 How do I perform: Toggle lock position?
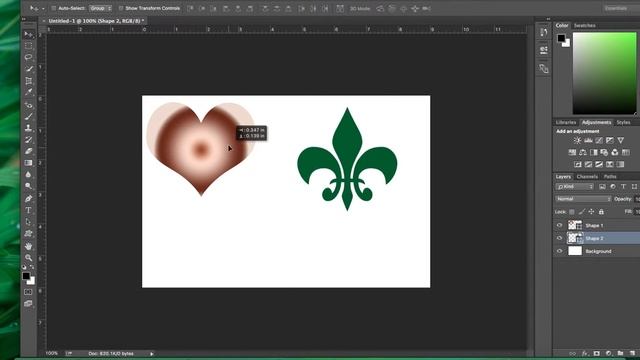591,212
